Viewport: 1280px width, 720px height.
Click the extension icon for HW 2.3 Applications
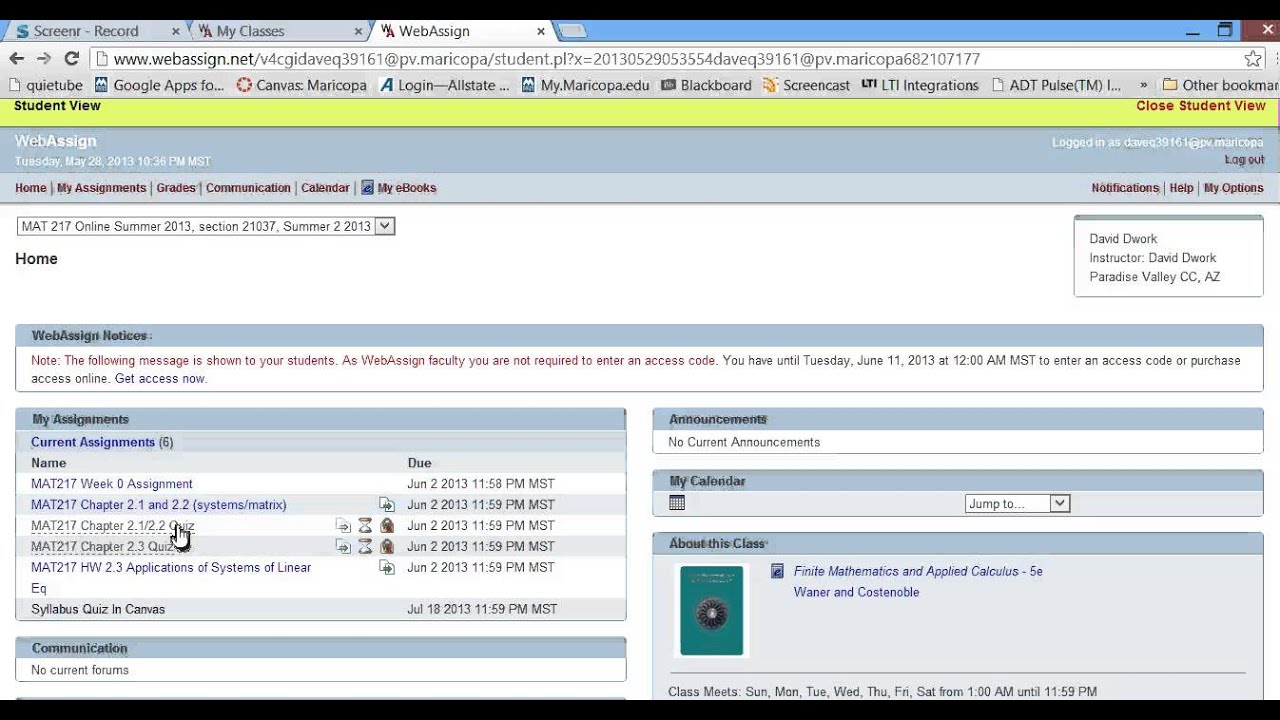(x=386, y=568)
